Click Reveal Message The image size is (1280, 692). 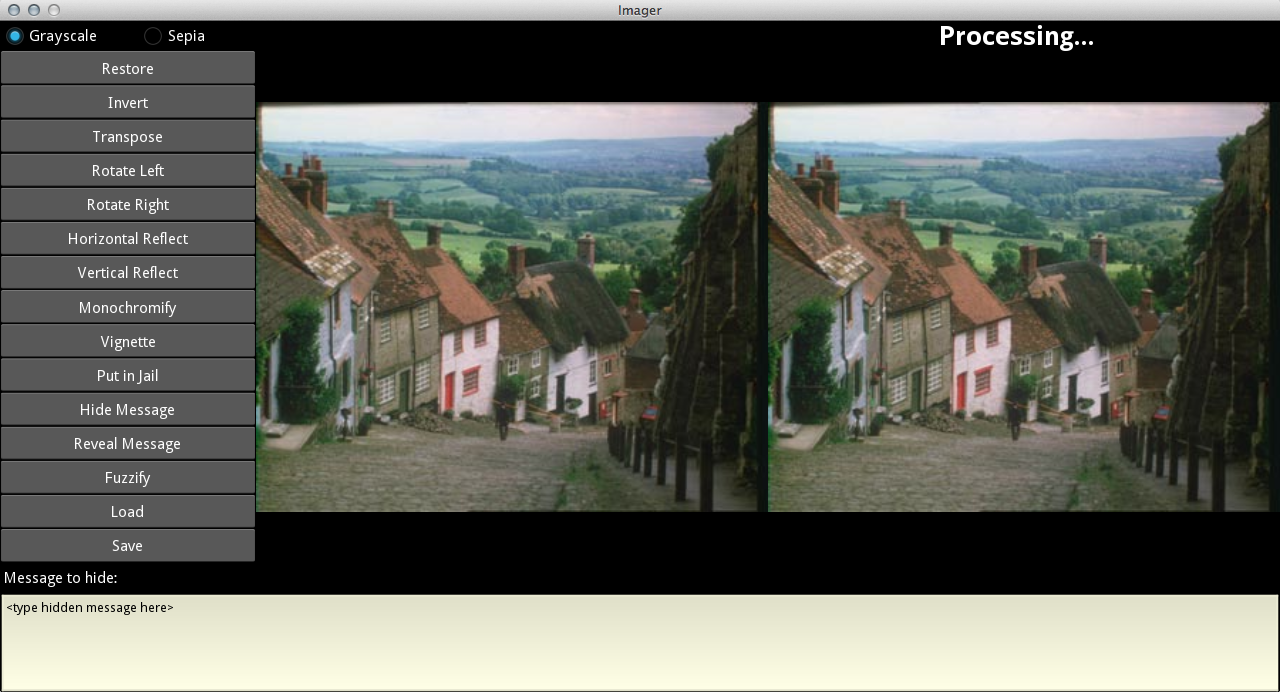(x=128, y=444)
